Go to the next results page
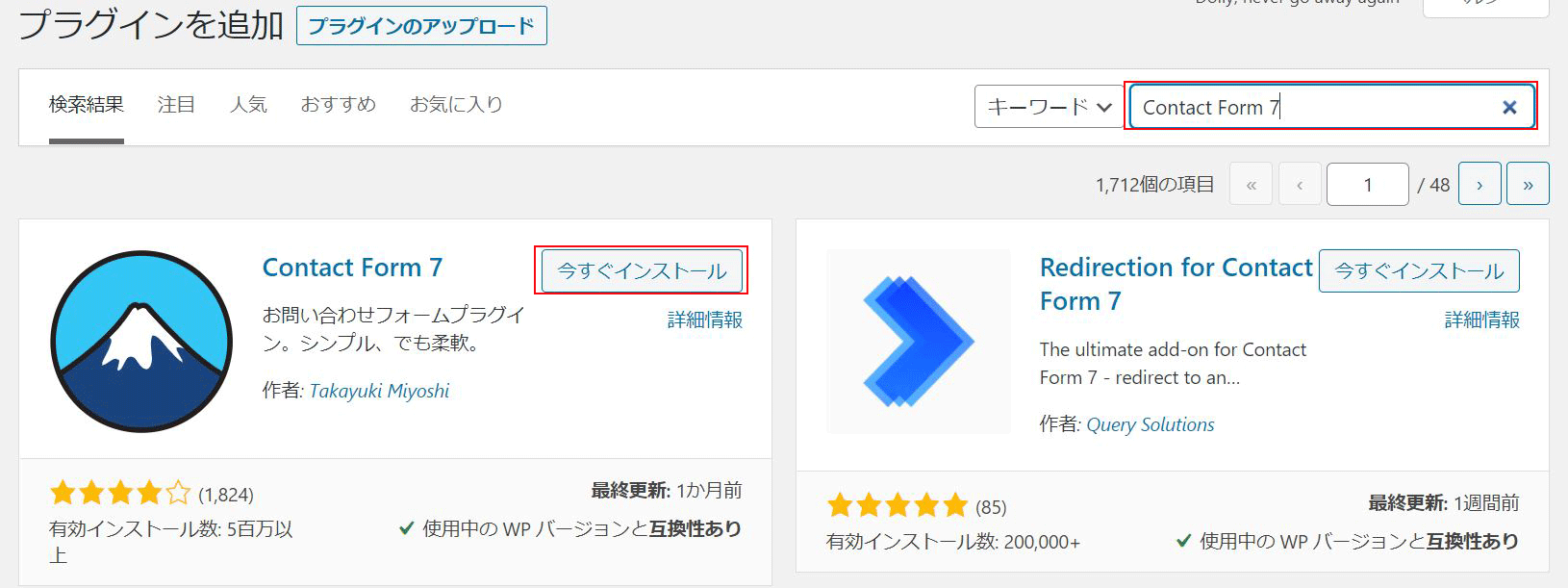 point(1479,185)
